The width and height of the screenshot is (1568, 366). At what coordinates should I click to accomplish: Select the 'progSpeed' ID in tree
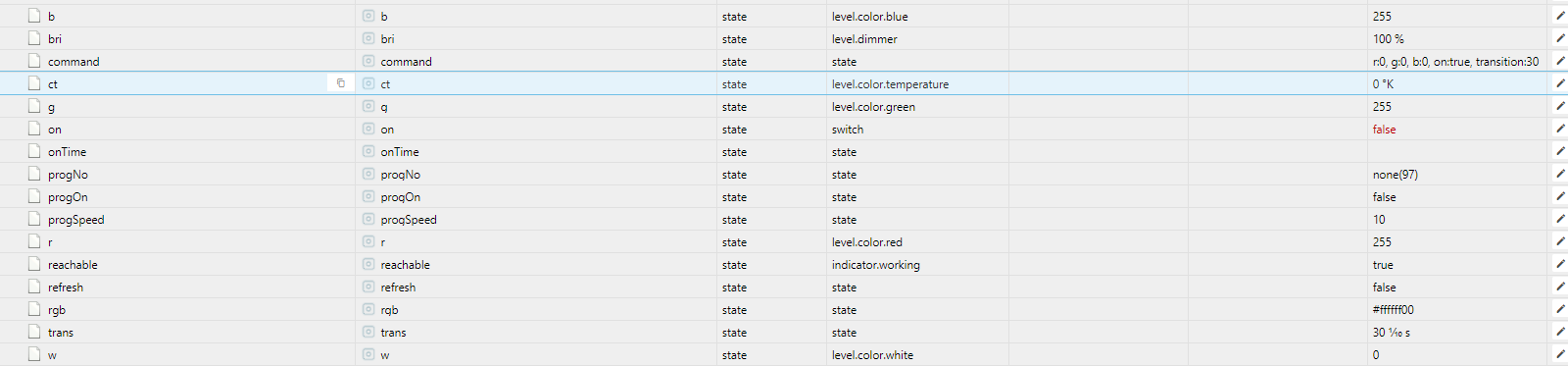click(75, 220)
